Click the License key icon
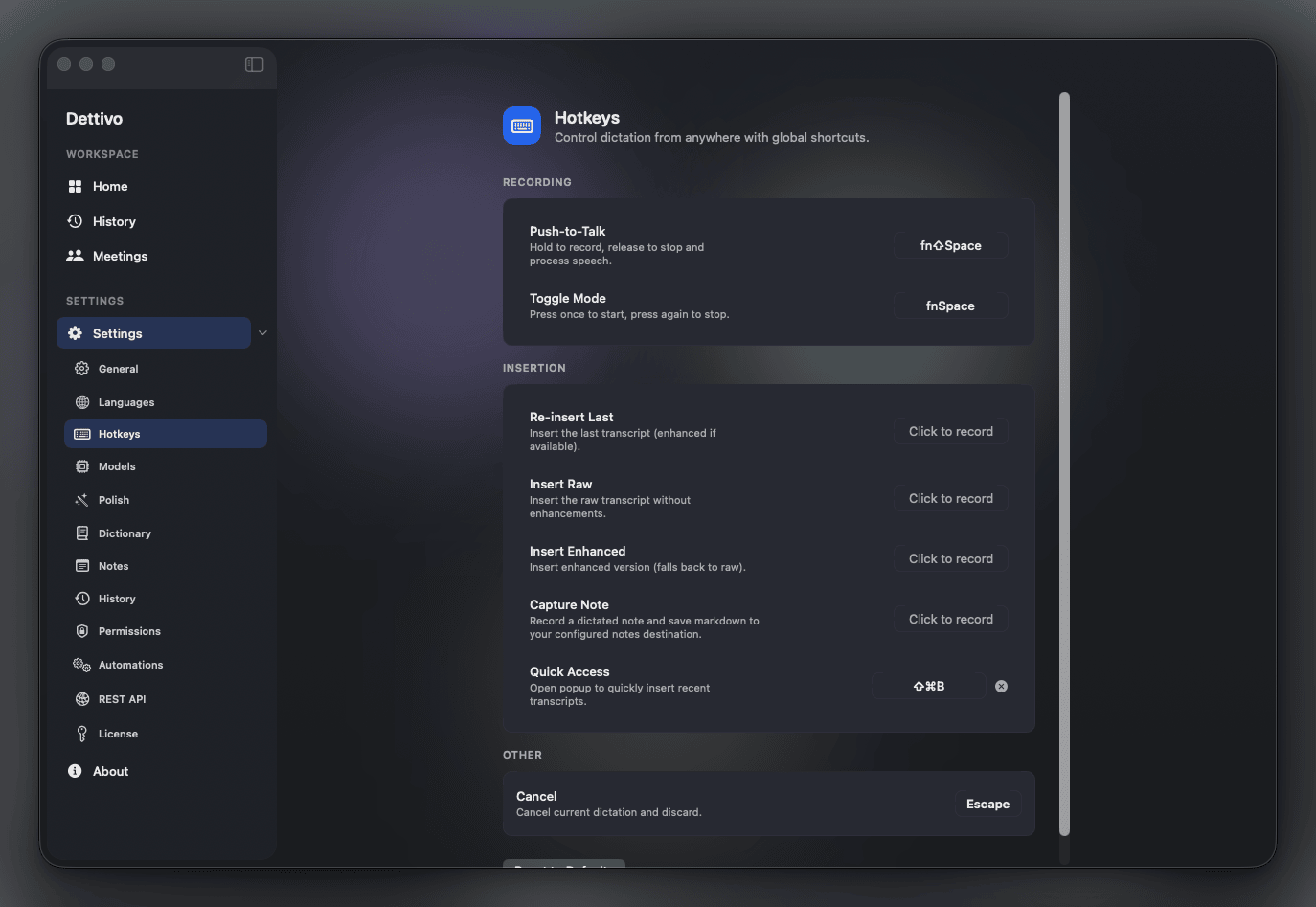The width and height of the screenshot is (1316, 907). 82,734
